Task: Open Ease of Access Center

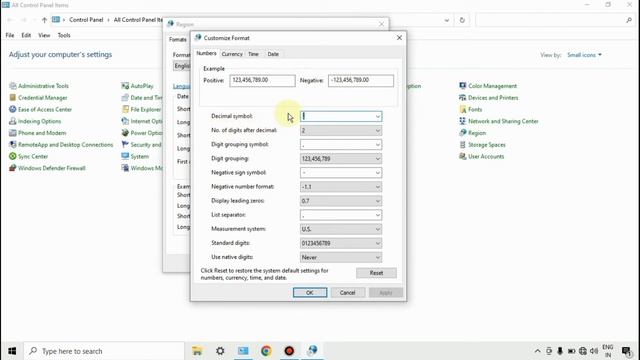Action: 40,109
